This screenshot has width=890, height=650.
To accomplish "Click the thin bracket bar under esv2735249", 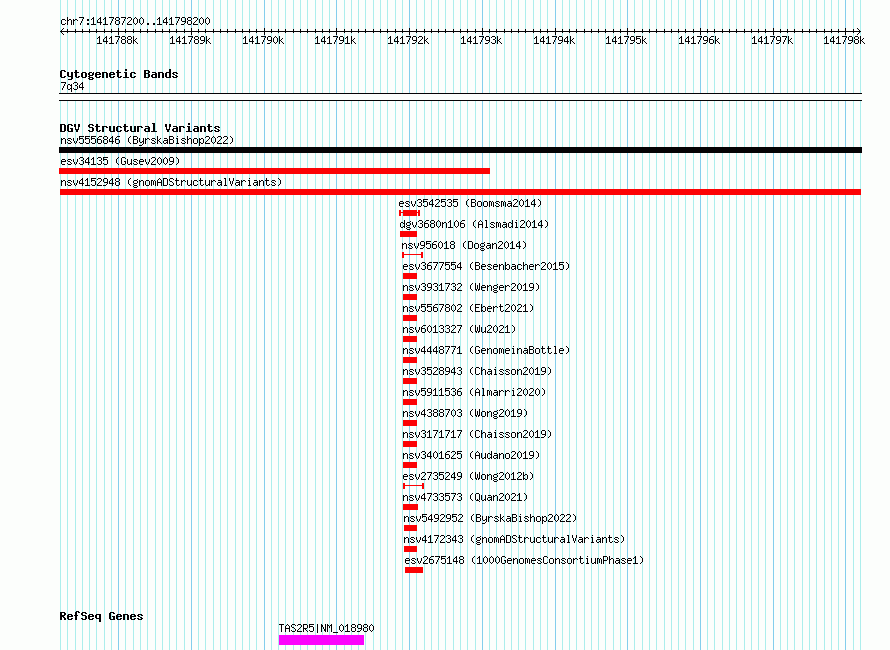I will 413,486.
